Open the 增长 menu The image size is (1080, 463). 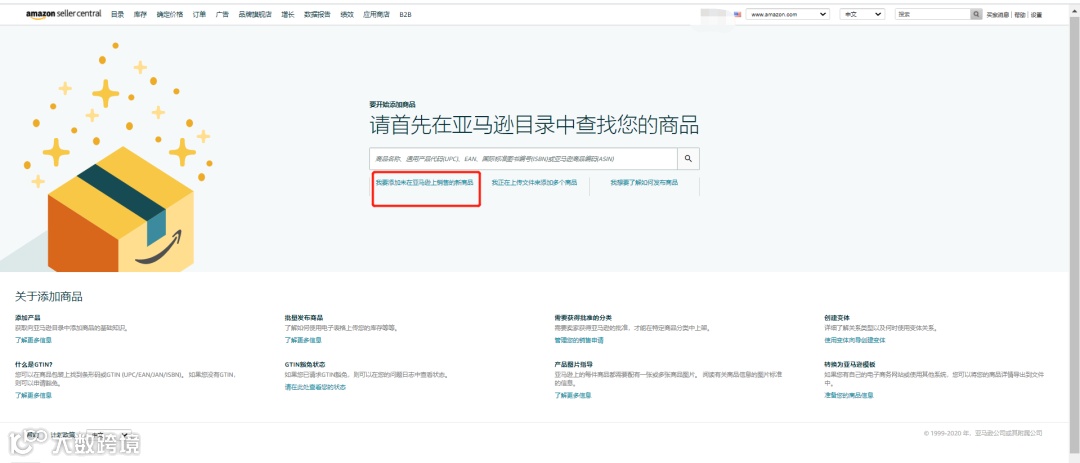point(288,14)
